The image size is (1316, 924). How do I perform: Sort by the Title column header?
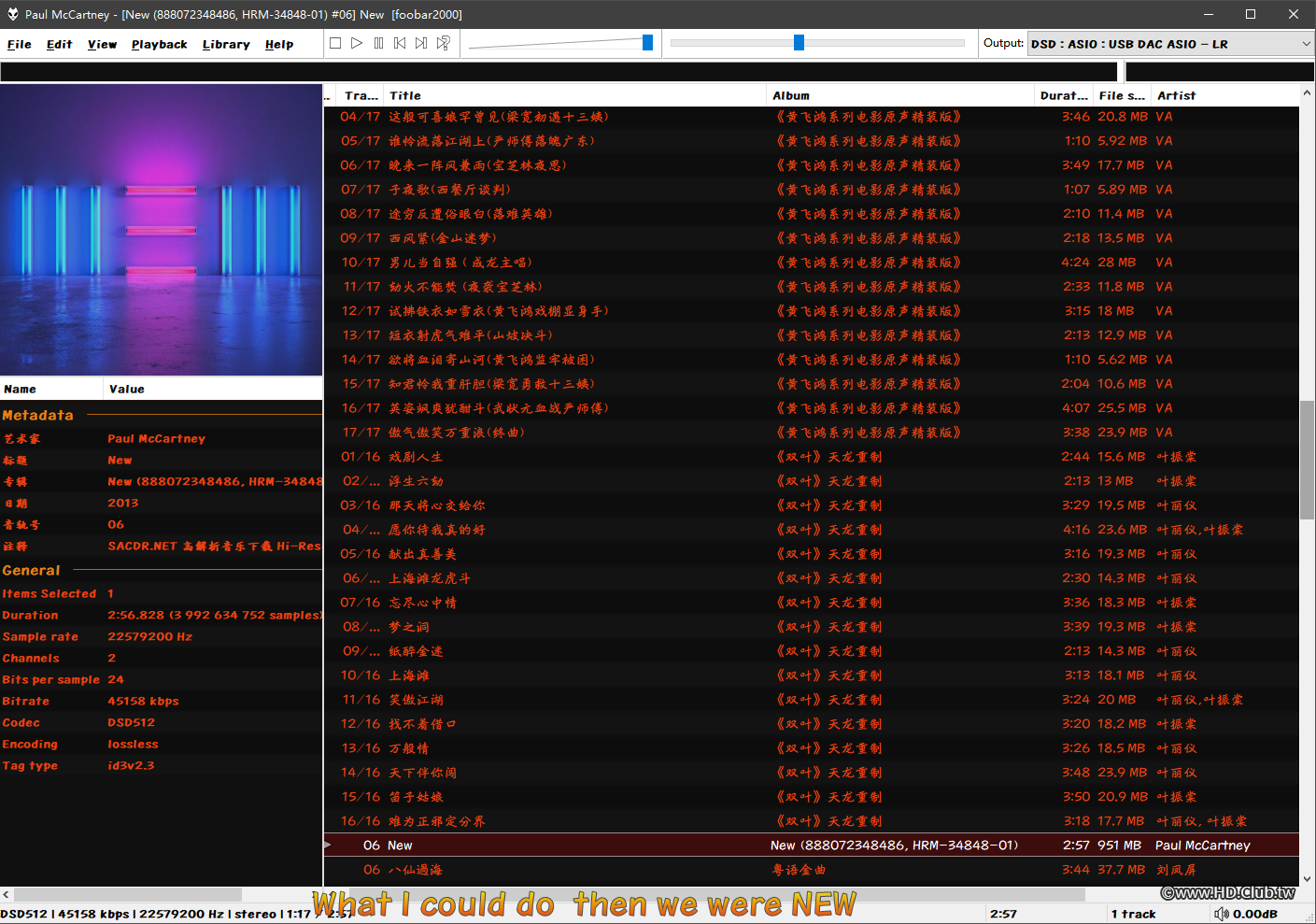click(x=576, y=95)
